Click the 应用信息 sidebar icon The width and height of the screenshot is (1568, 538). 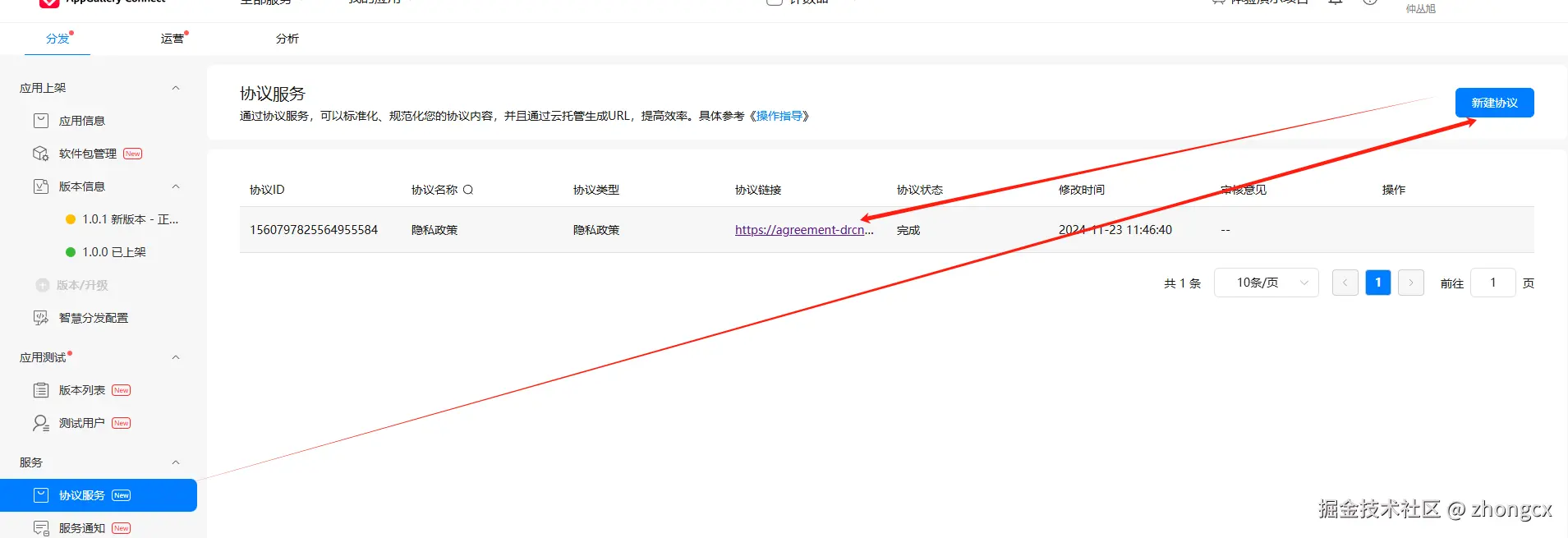pos(41,121)
